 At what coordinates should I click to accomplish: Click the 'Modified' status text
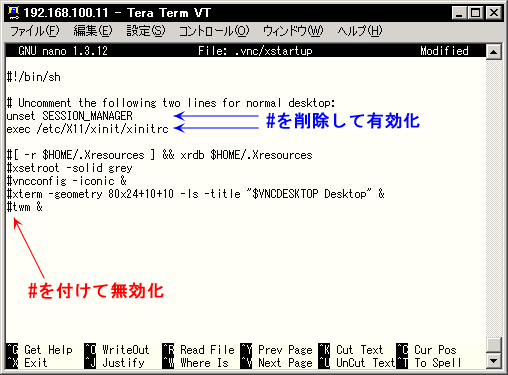[444, 51]
